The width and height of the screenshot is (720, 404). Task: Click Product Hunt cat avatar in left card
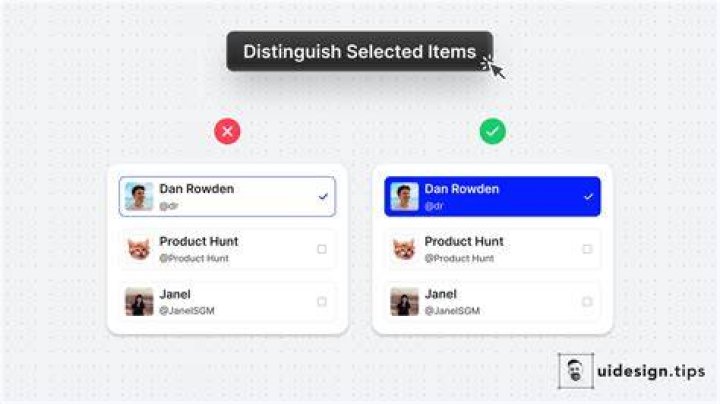click(x=139, y=249)
